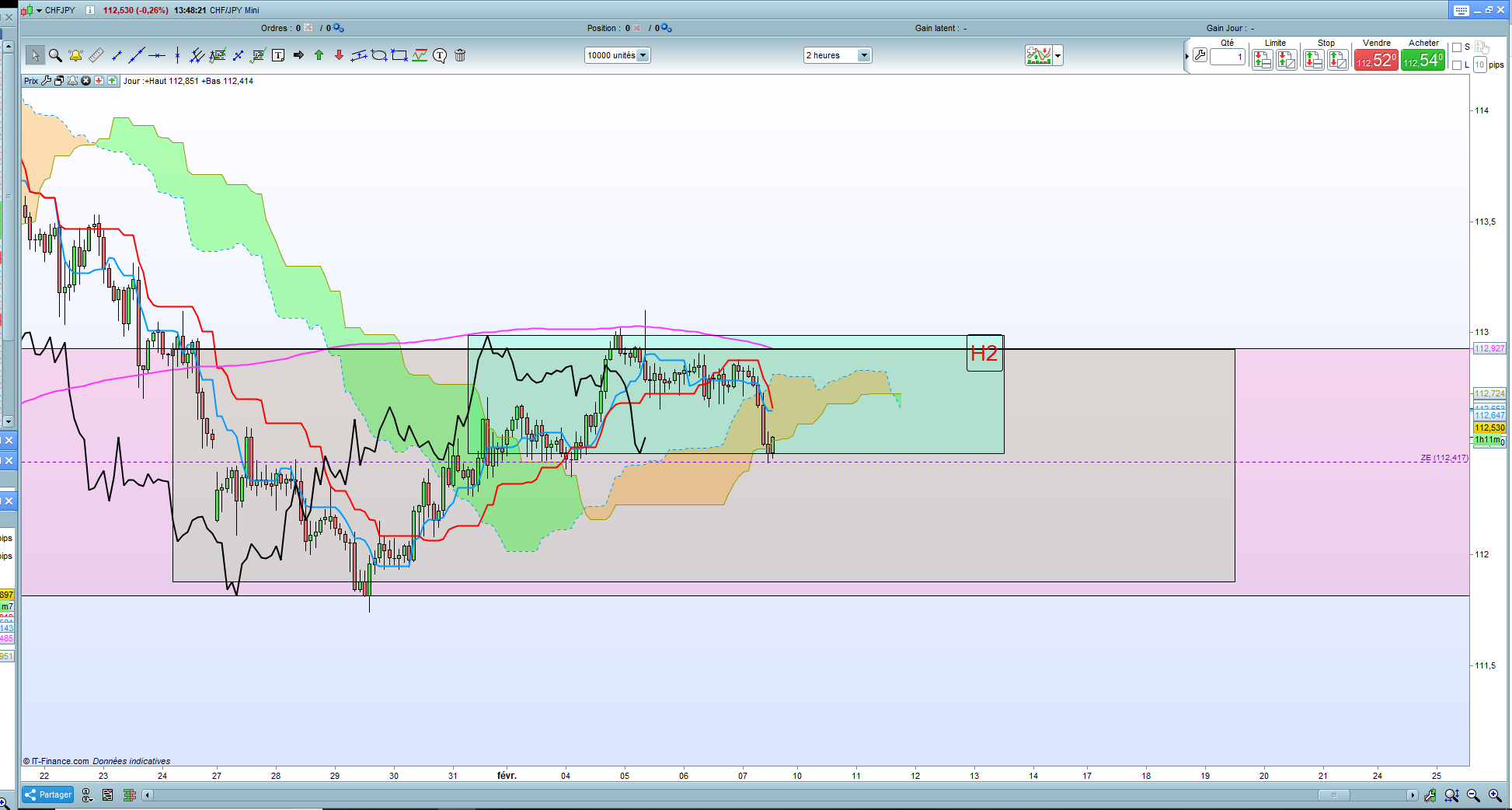The width and height of the screenshot is (1512, 810).
Task: Click the 112,927 price label on axis
Action: 1489,348
